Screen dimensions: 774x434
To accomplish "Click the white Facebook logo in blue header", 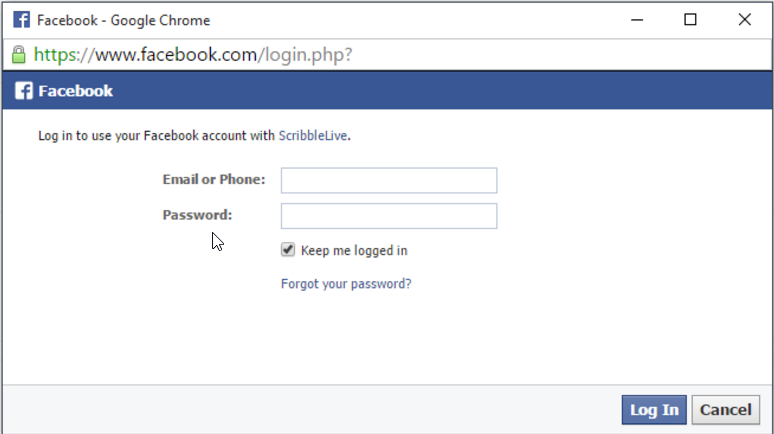I will pos(24,91).
